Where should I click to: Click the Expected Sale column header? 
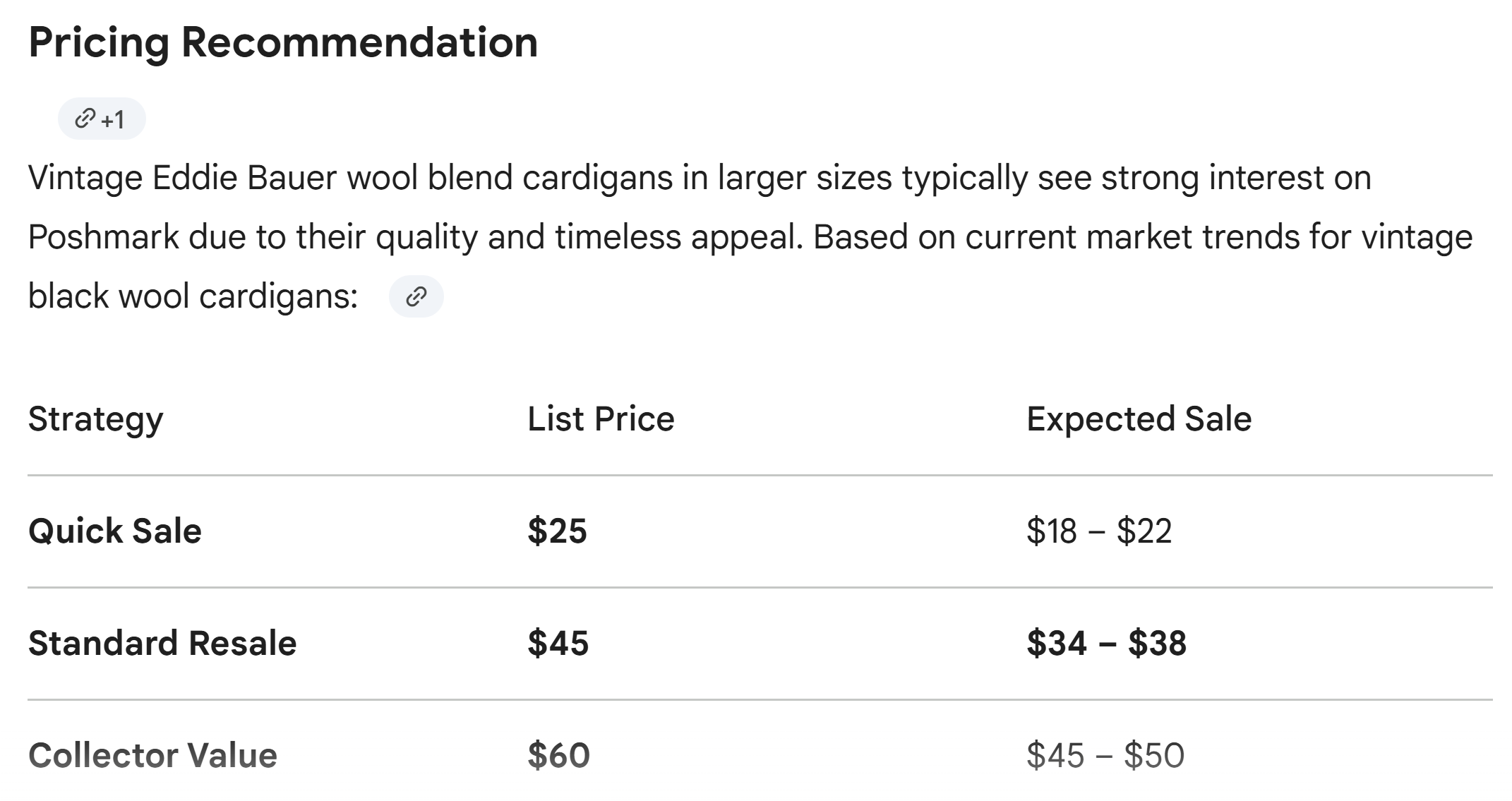tap(1139, 419)
